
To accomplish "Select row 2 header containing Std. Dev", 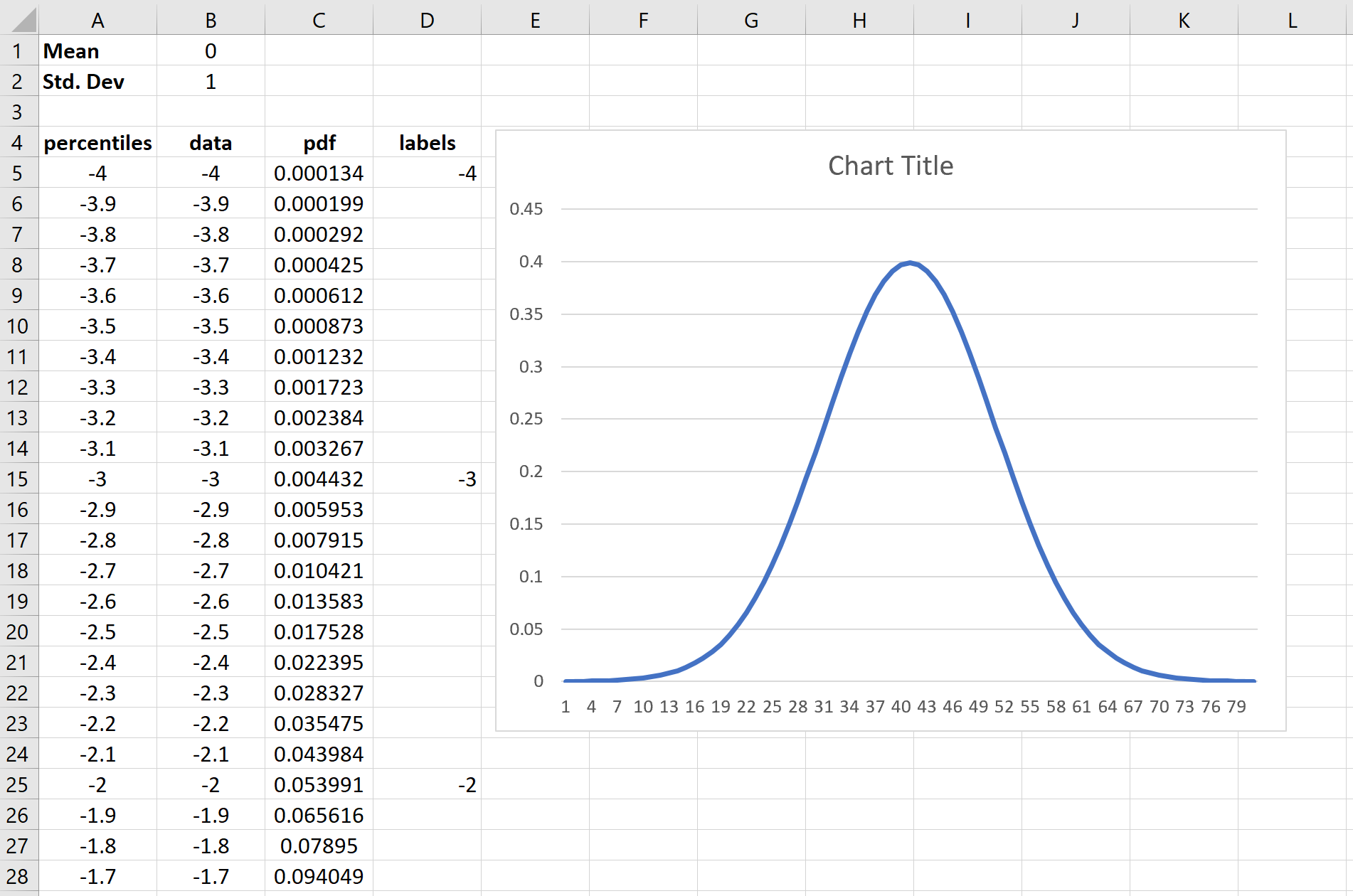I will (x=19, y=81).
